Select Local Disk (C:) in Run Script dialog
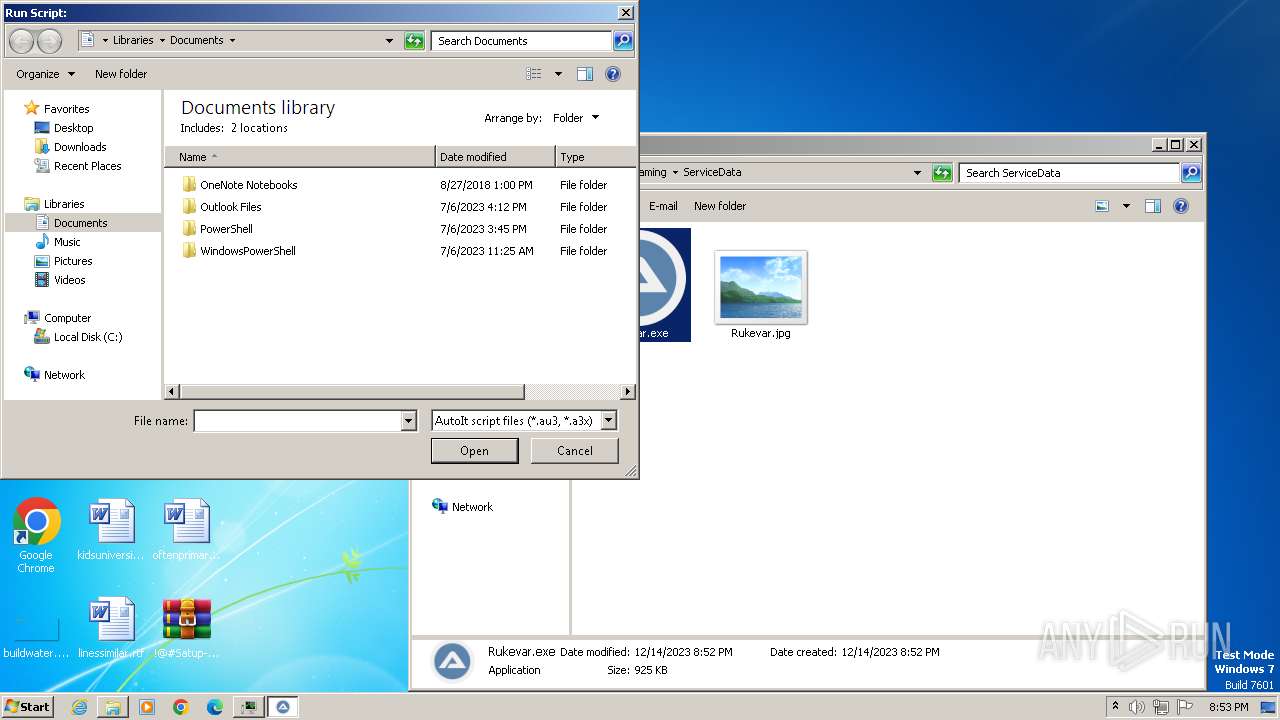This screenshot has width=1280, height=720. [88, 337]
